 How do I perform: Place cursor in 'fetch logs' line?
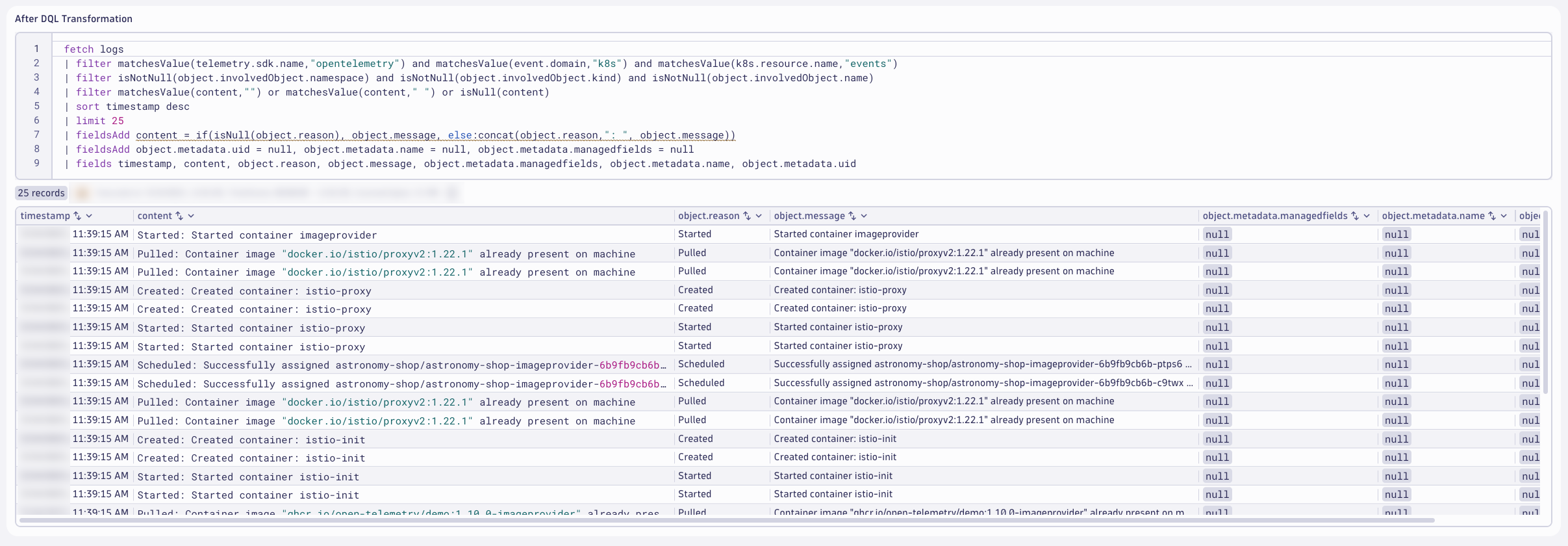coord(94,49)
